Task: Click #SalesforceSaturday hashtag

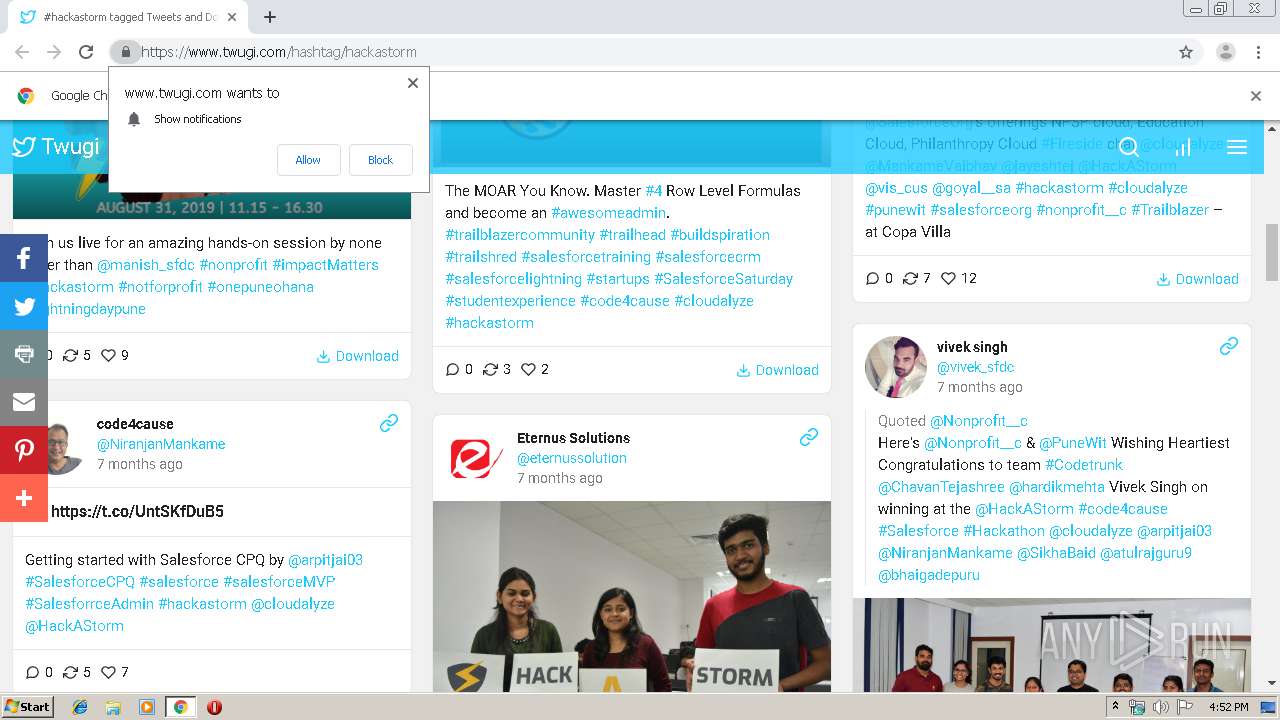Action: tap(724, 279)
